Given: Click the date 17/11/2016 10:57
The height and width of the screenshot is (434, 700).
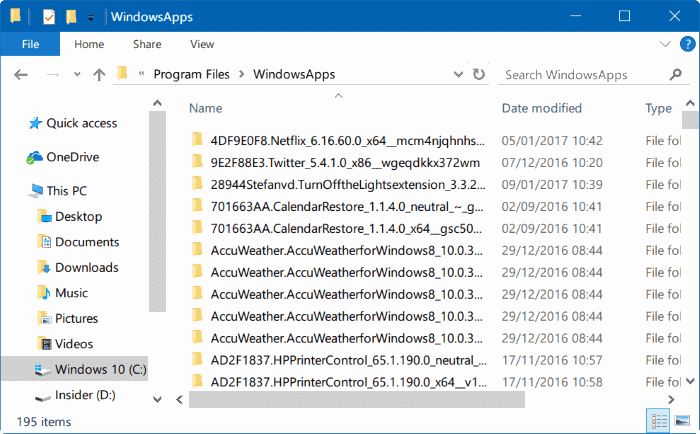Looking at the screenshot, I should 552,360.
